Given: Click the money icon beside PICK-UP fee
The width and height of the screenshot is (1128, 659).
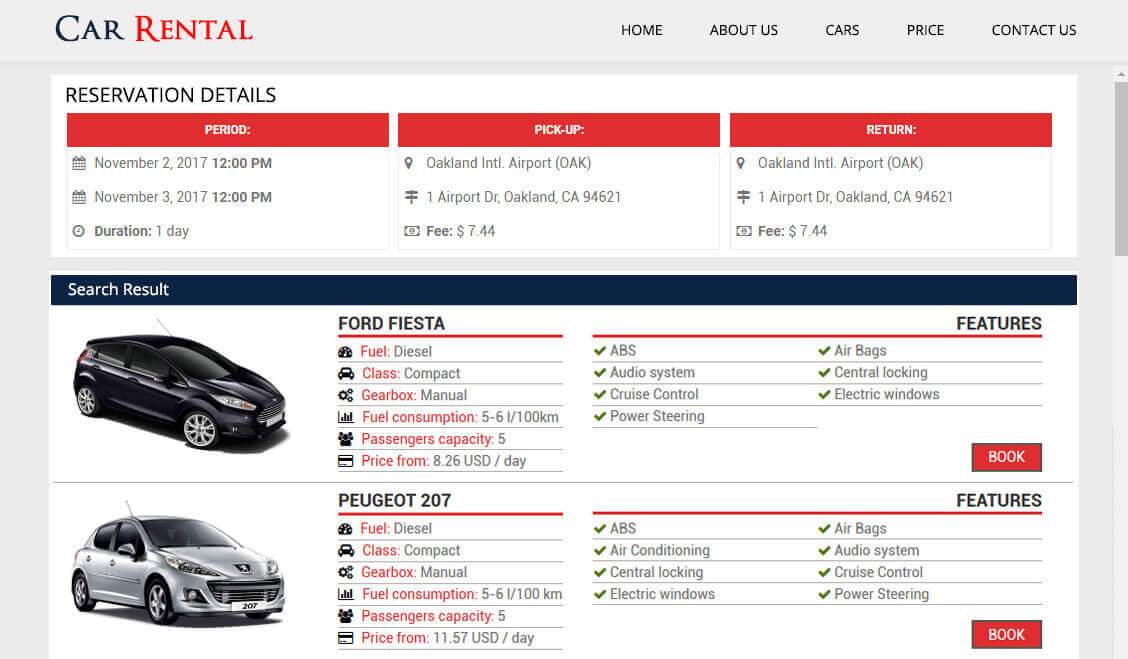Looking at the screenshot, I should (411, 231).
